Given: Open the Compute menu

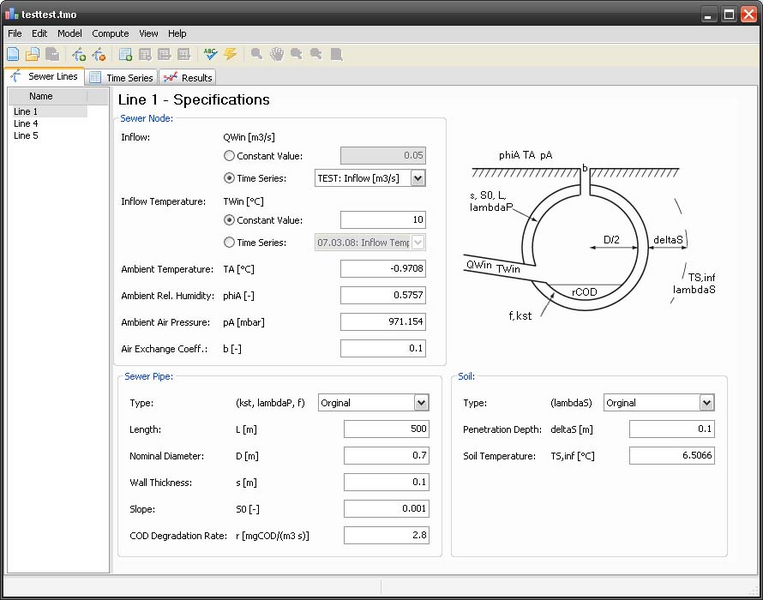Looking at the screenshot, I should pos(110,33).
